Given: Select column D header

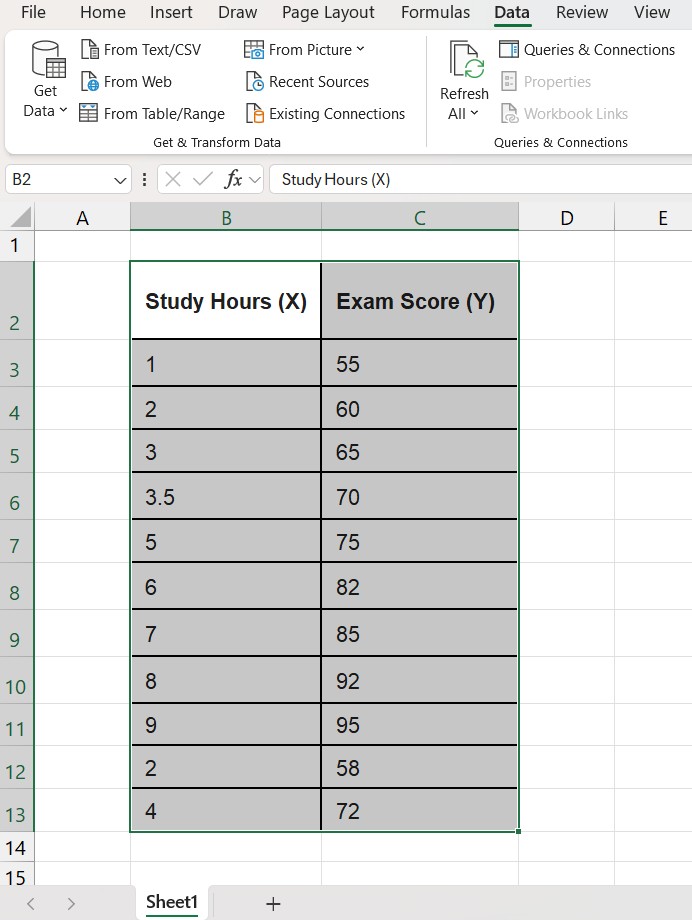Looking at the screenshot, I should 566,218.
